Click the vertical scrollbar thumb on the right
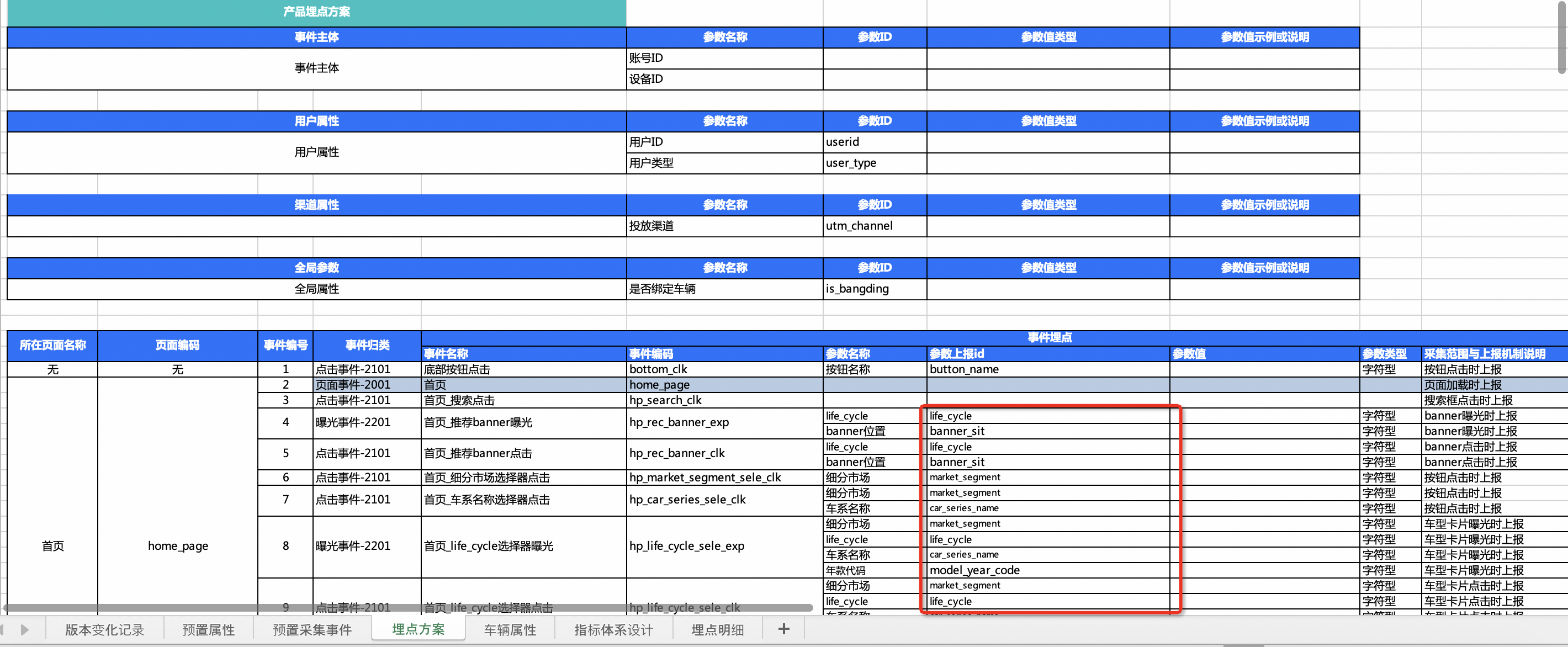1568x647 pixels. [x=1562, y=36]
